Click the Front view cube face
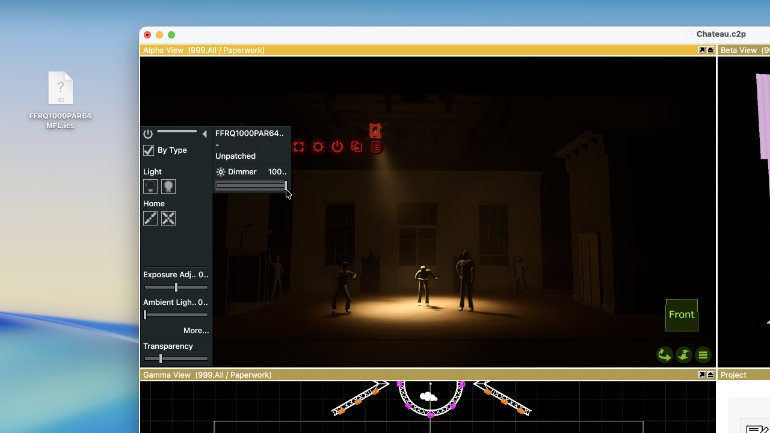This screenshot has width=770, height=433. (x=681, y=315)
